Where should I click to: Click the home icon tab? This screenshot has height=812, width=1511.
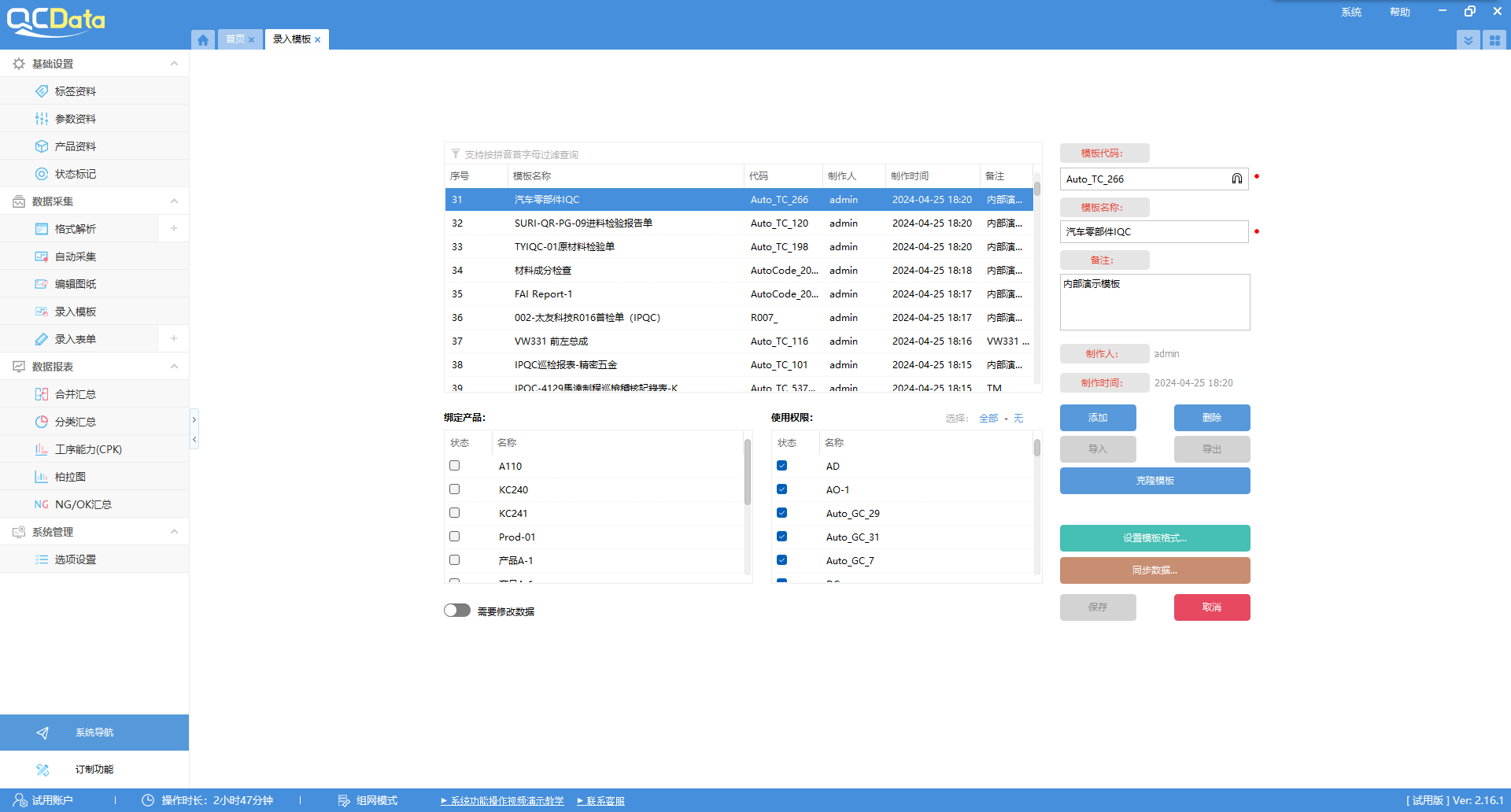[x=203, y=39]
